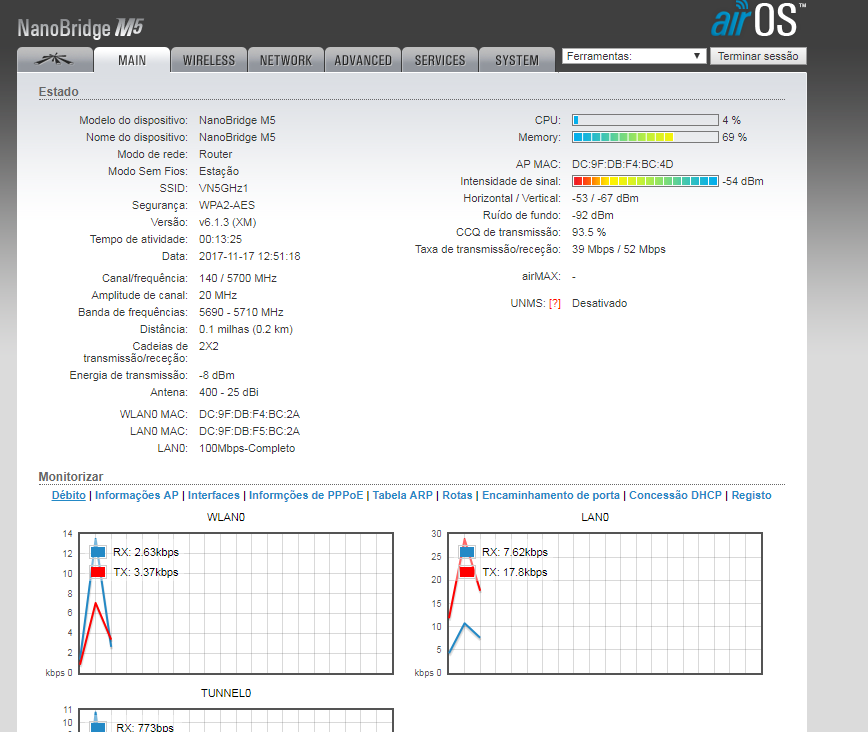Image resolution: width=868 pixels, height=732 pixels.
Task: Click the uptime value 00:13:25
Action: (220, 239)
